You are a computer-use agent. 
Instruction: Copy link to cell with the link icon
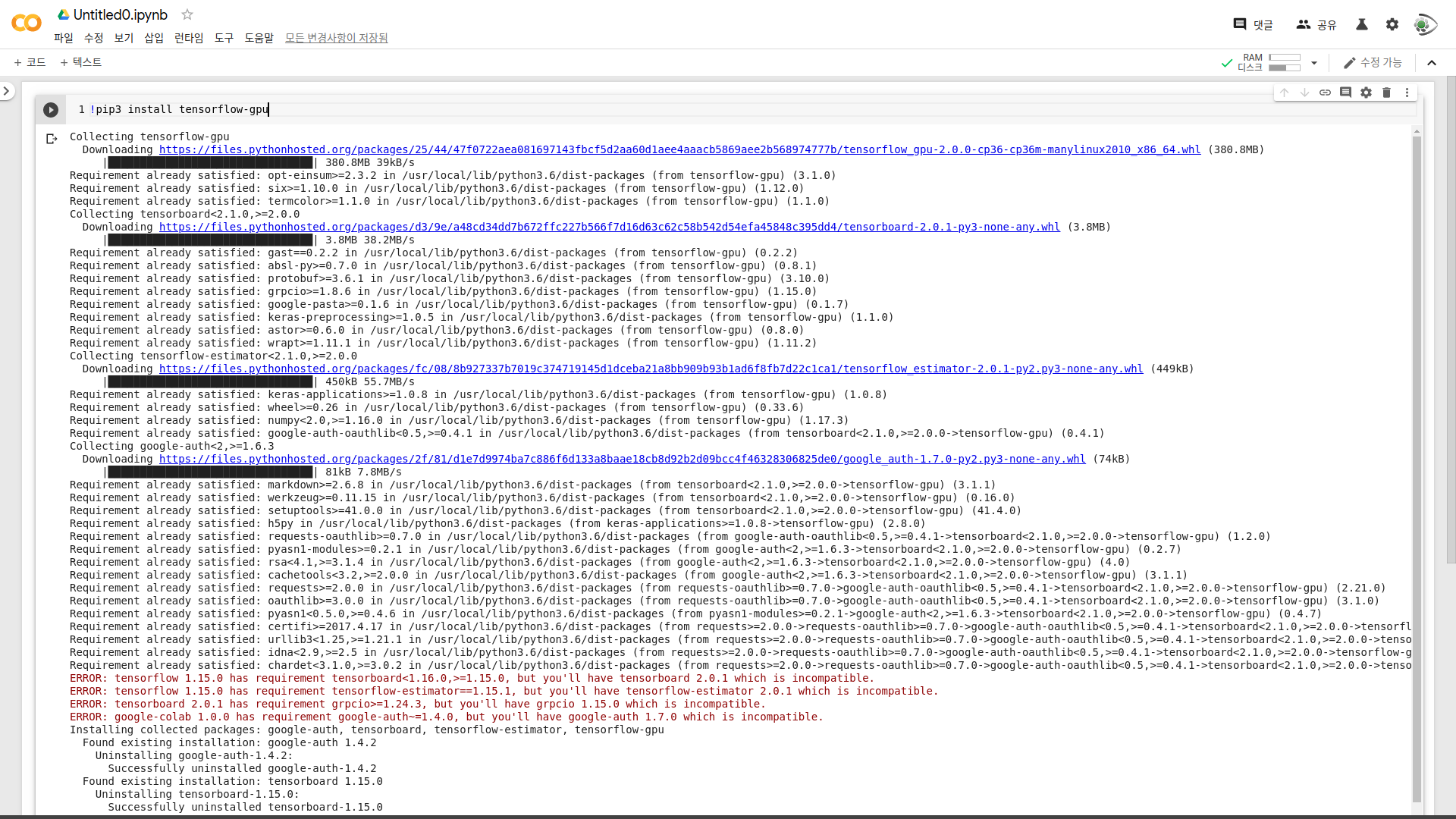(1325, 93)
